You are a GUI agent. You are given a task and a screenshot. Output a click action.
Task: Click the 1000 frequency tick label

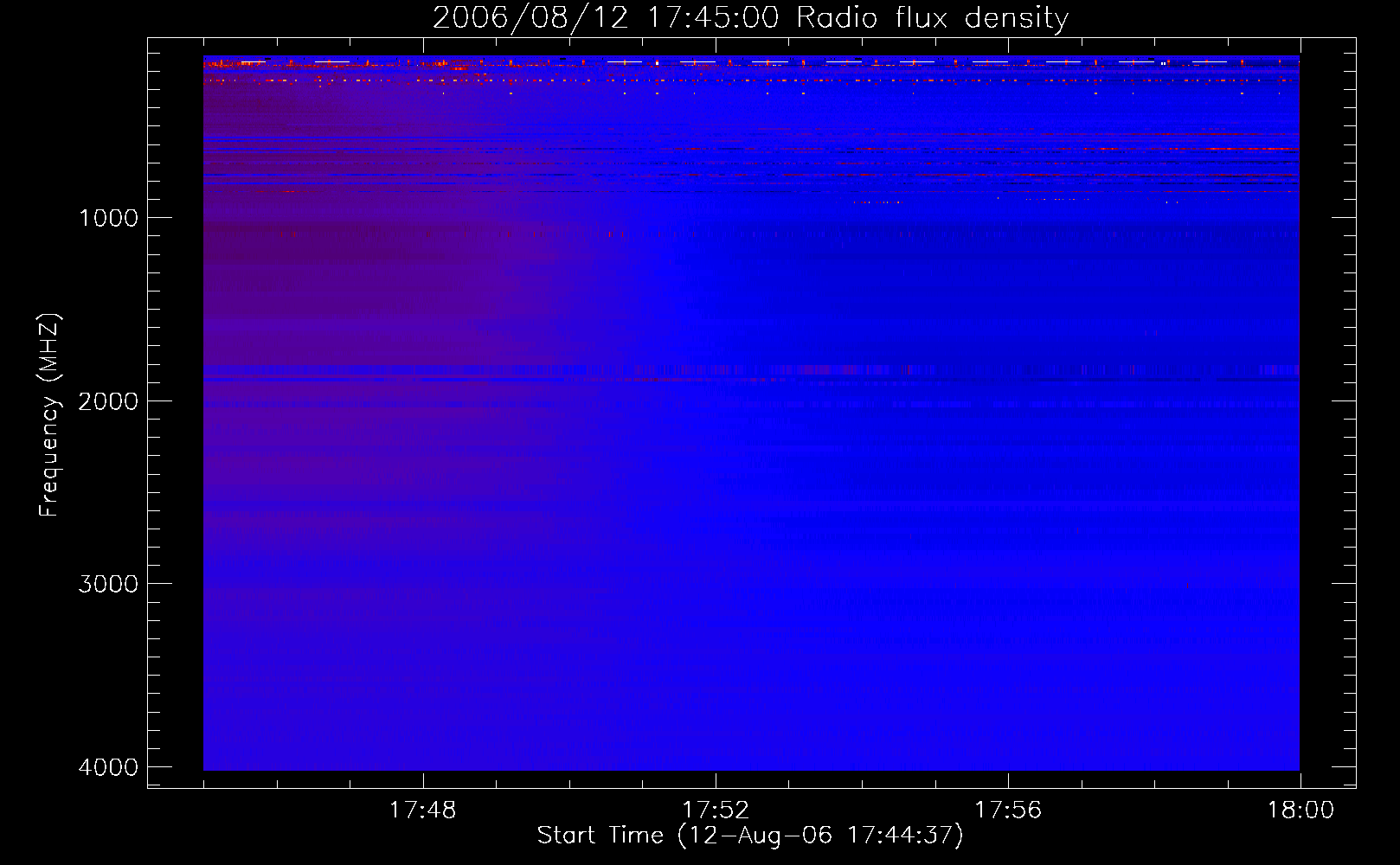coord(109,218)
